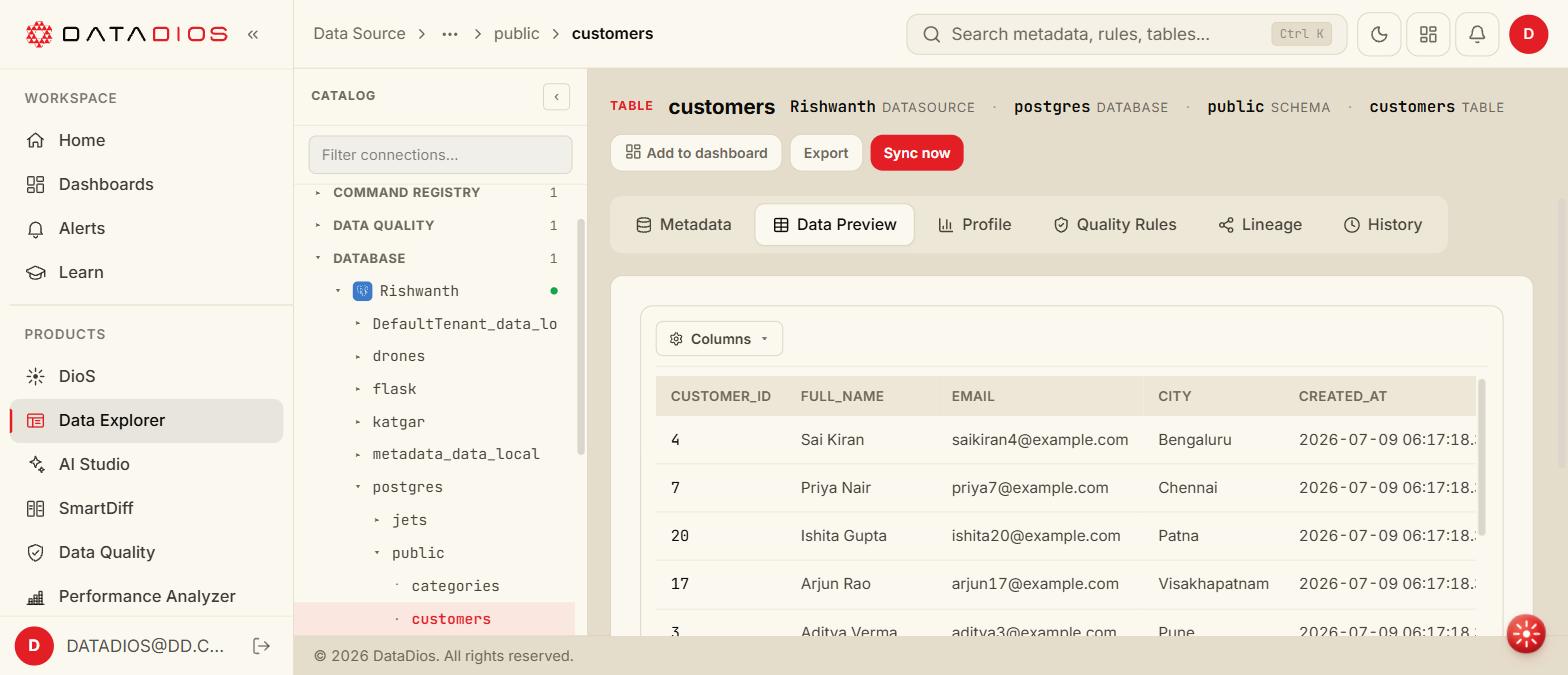This screenshot has height=675, width=1568.
Task: Open Performance Analyzer product
Action: (x=146, y=596)
